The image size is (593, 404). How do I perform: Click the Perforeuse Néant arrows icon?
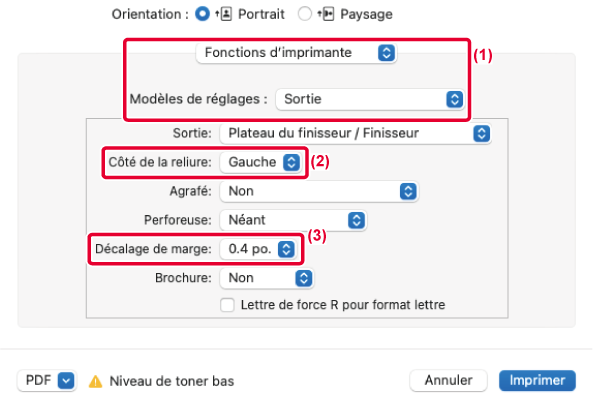356,220
